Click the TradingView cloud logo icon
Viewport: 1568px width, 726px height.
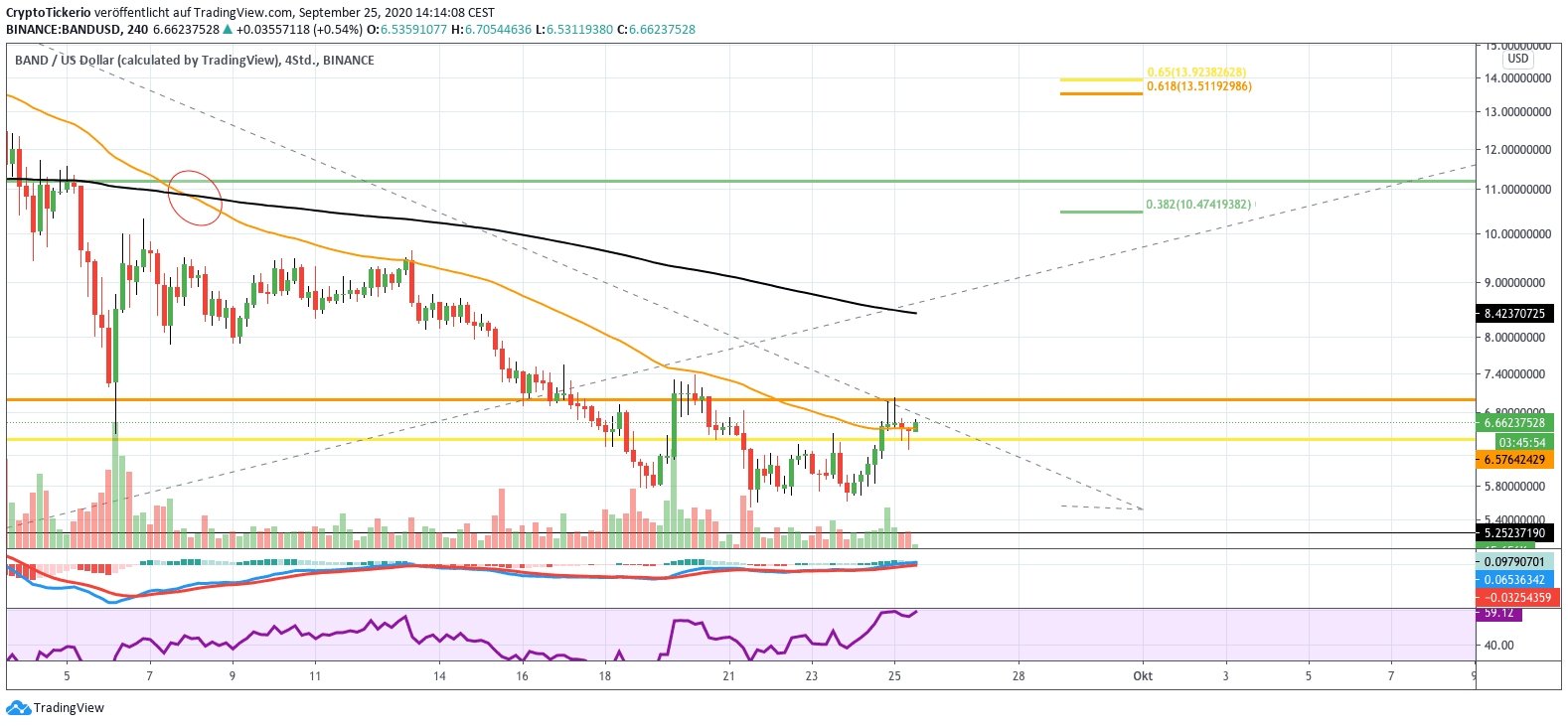[18, 708]
